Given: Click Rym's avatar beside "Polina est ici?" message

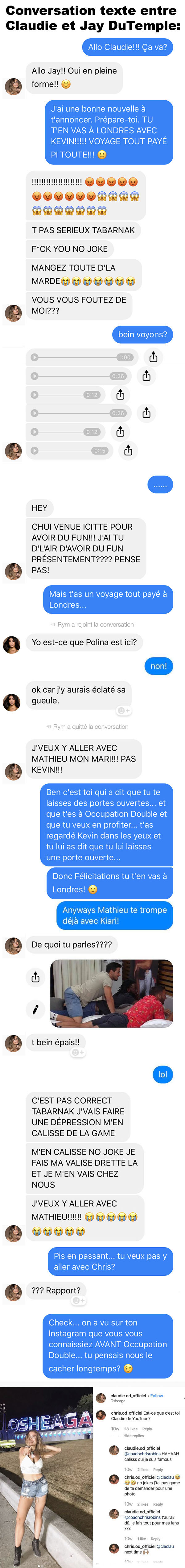Looking at the screenshot, I should point(12,644).
